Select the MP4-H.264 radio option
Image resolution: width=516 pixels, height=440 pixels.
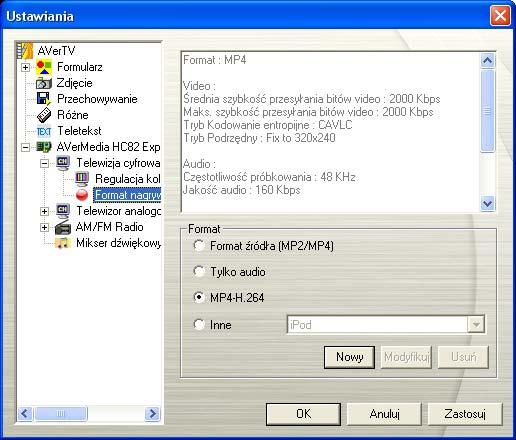point(199,297)
